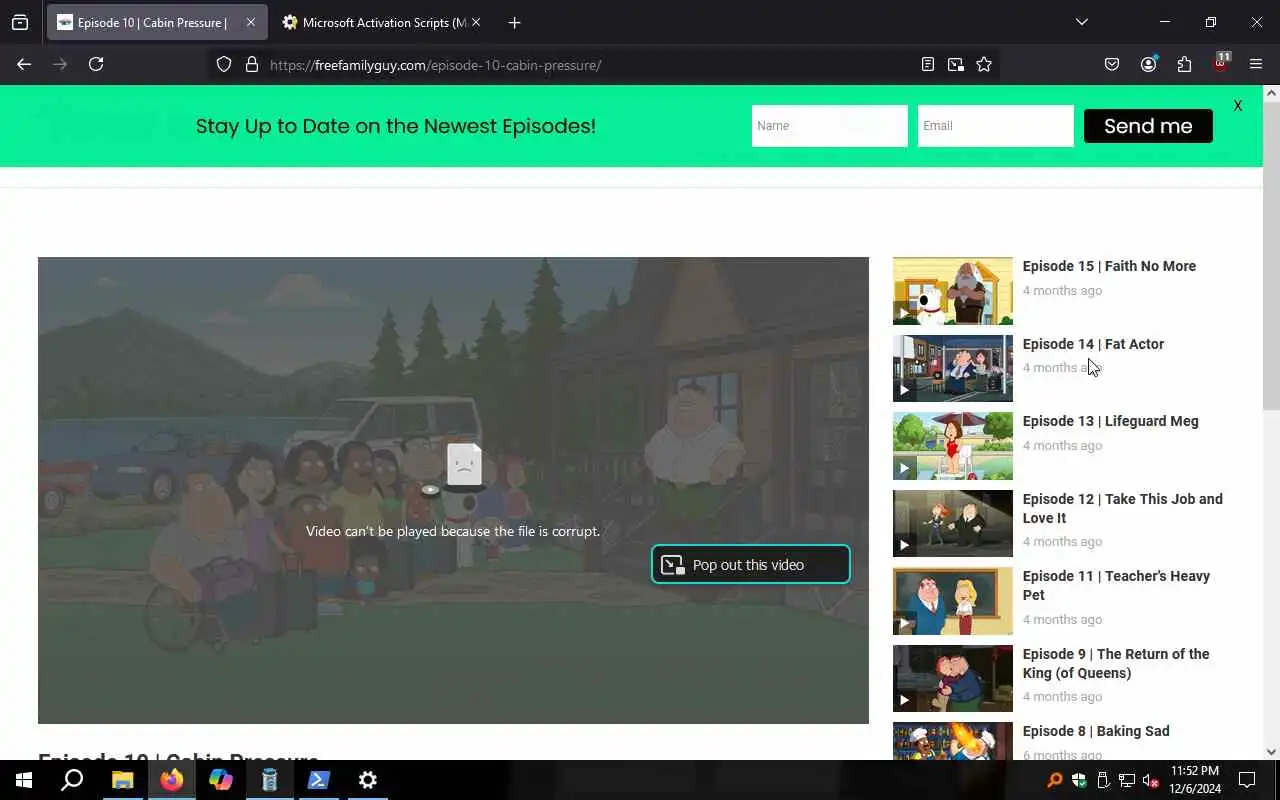Switch to Microsoft Activation Scripts tab
This screenshot has width=1280, height=800.
[x=381, y=22]
